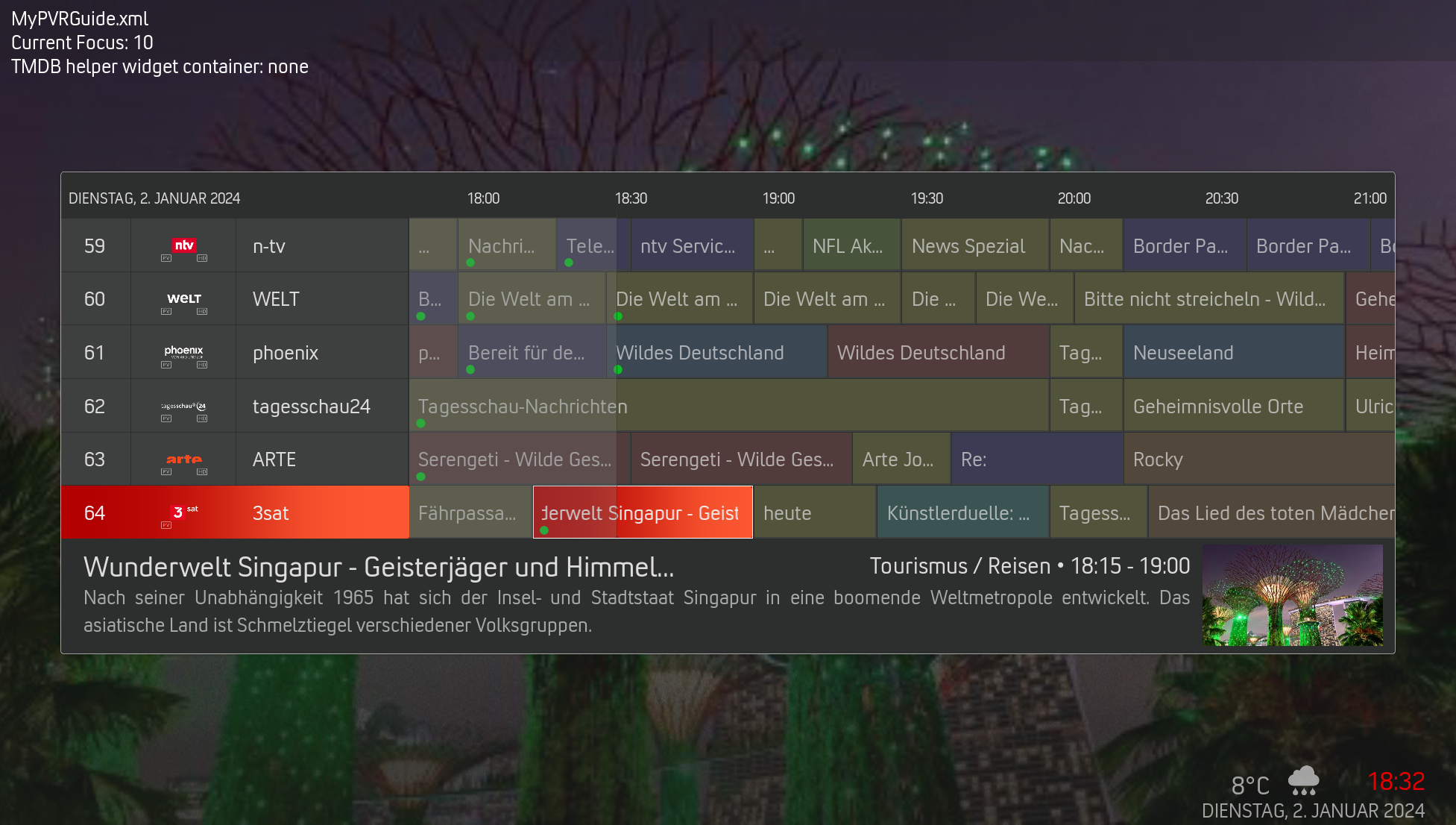
Task: Open Serengeti at 18:45 on ARTE
Action: click(x=741, y=459)
